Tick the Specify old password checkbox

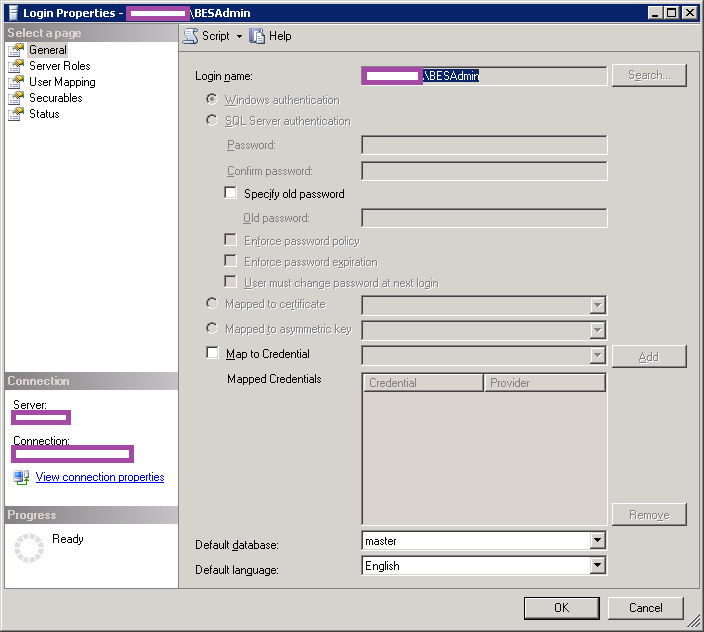[x=230, y=193]
